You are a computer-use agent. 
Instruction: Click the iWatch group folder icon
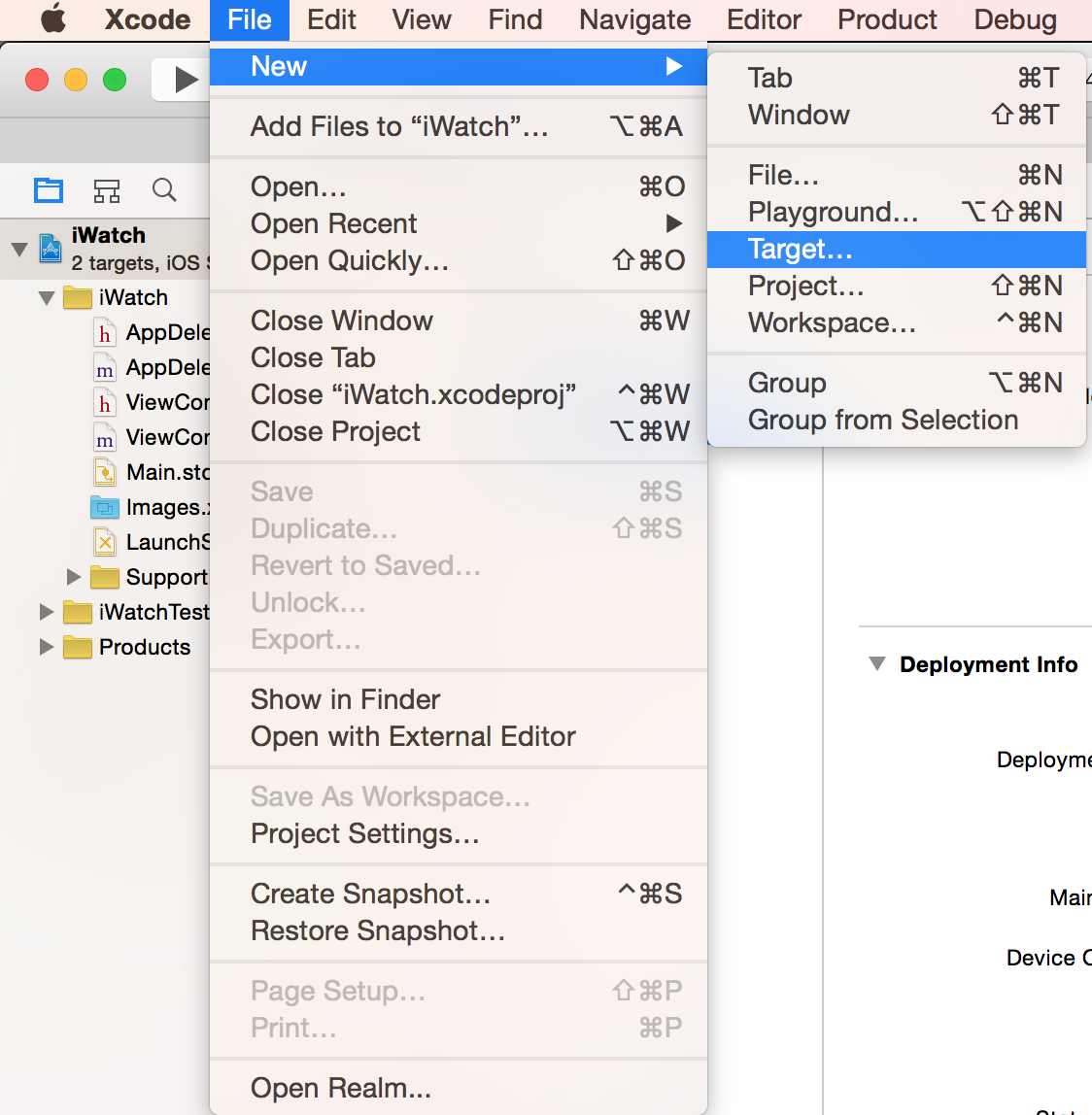78,297
